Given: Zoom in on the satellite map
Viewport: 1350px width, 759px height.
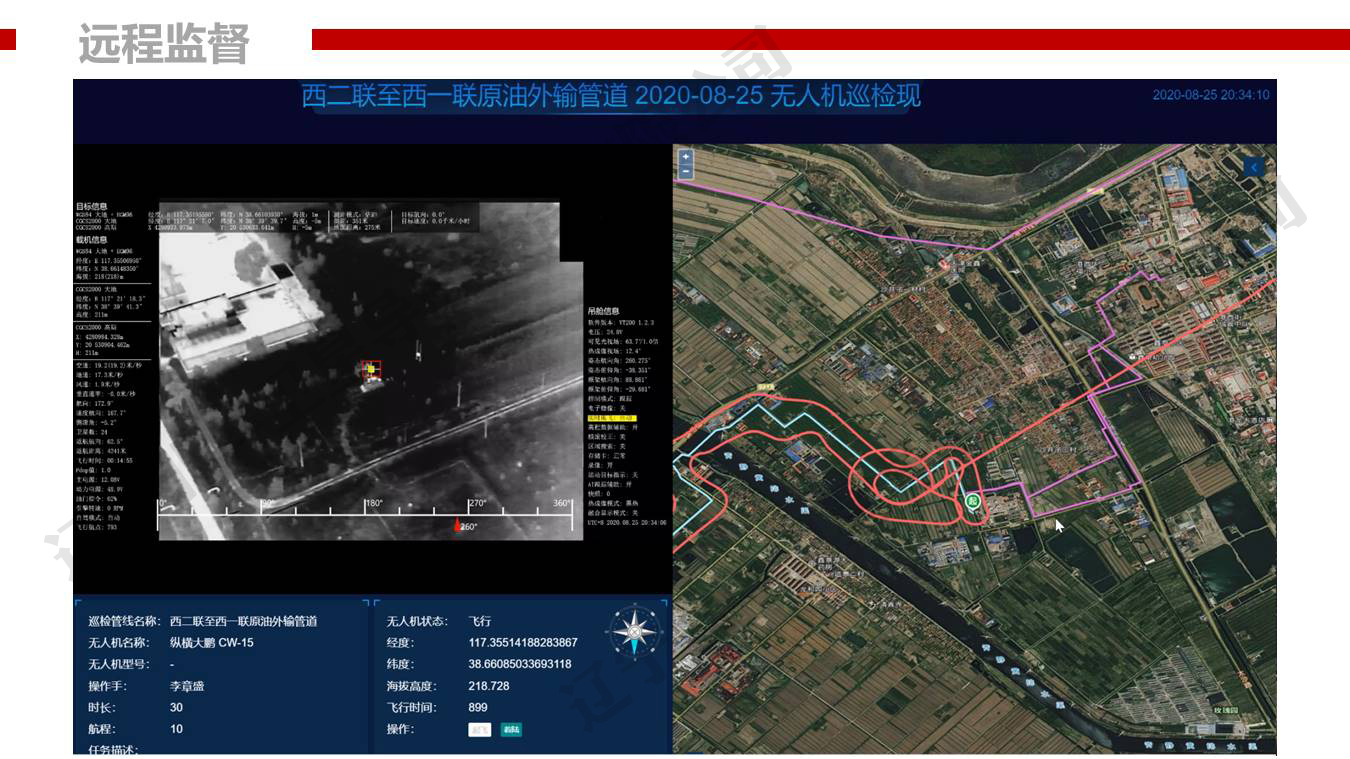Looking at the screenshot, I should pos(685,157).
